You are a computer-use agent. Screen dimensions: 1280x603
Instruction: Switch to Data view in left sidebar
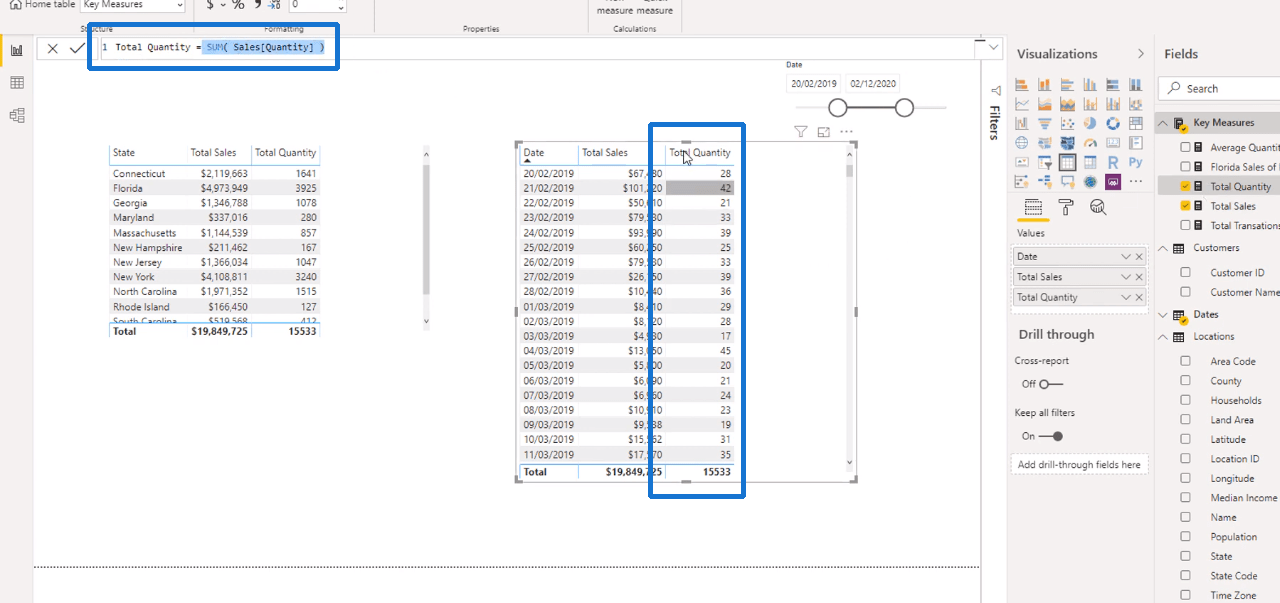[x=17, y=83]
